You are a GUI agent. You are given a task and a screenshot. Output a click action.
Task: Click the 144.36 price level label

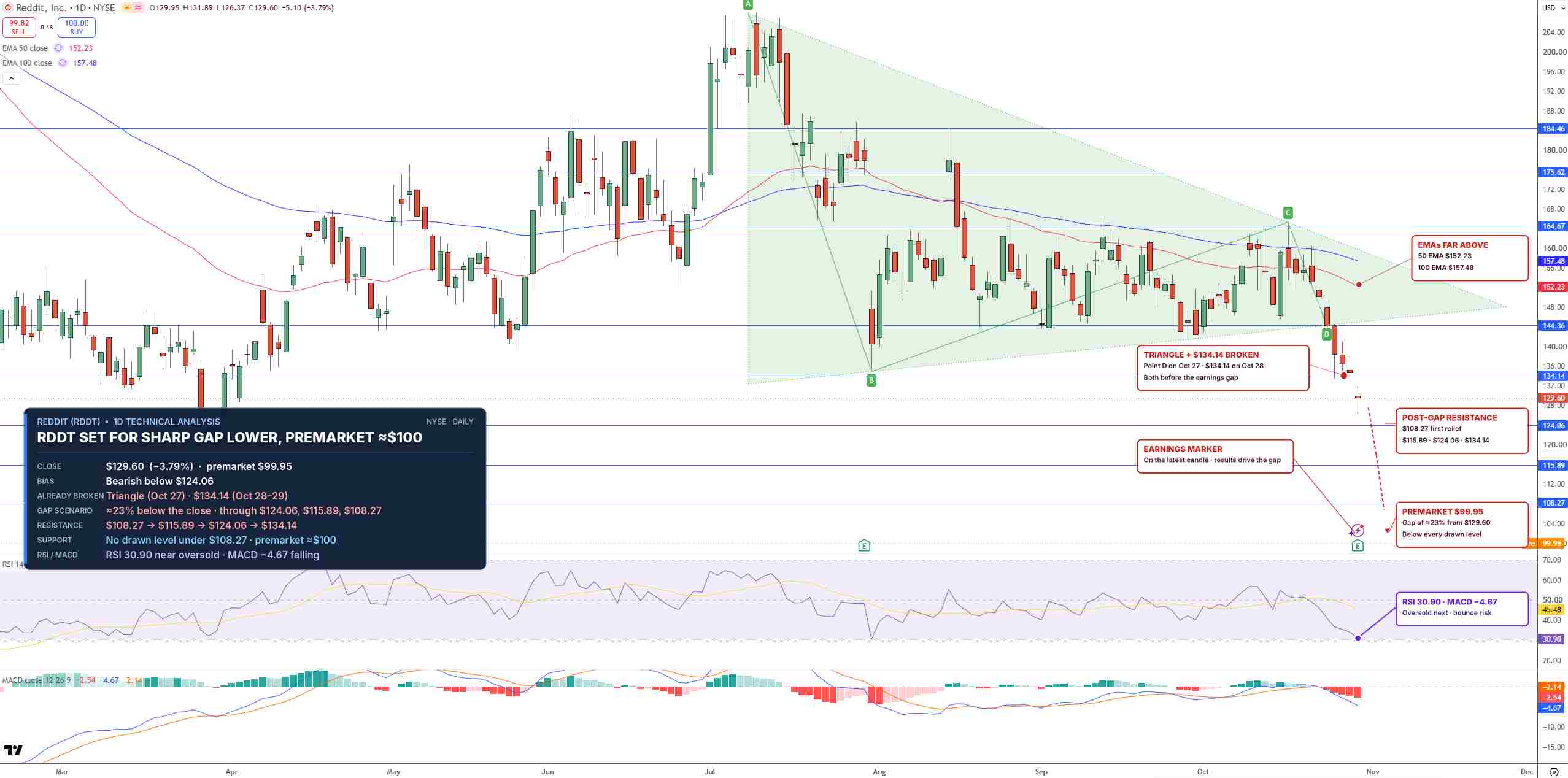pyautogui.click(x=1553, y=326)
